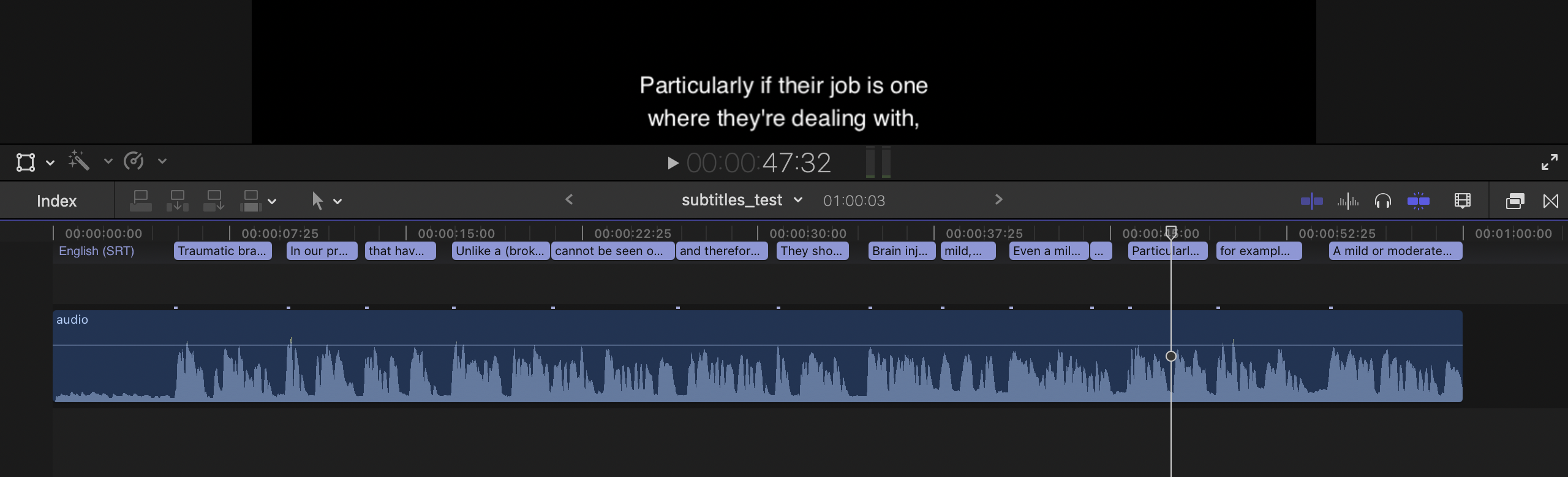Screen dimensions: 1568x477
Task: Toggle timeline snapping
Action: pos(1419,201)
